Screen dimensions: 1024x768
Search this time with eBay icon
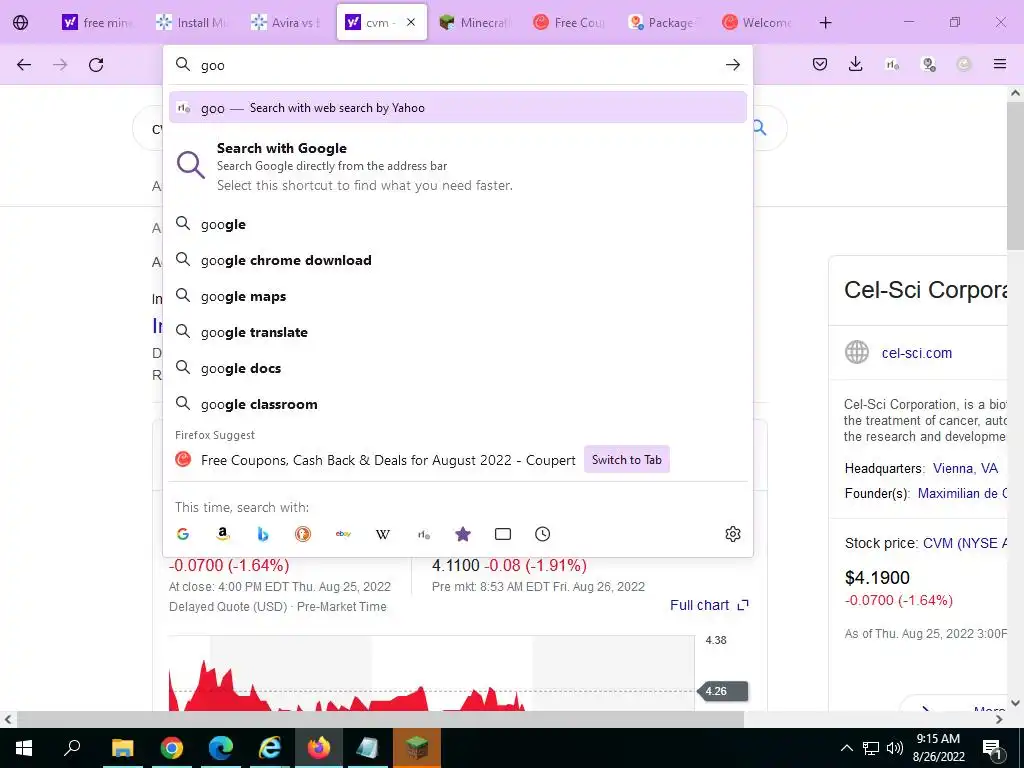343,534
